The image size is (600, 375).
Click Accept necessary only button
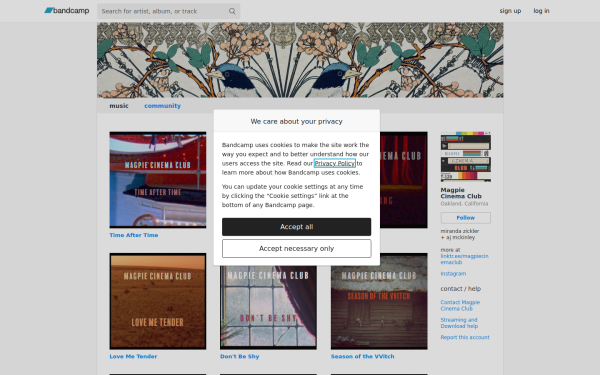point(297,248)
